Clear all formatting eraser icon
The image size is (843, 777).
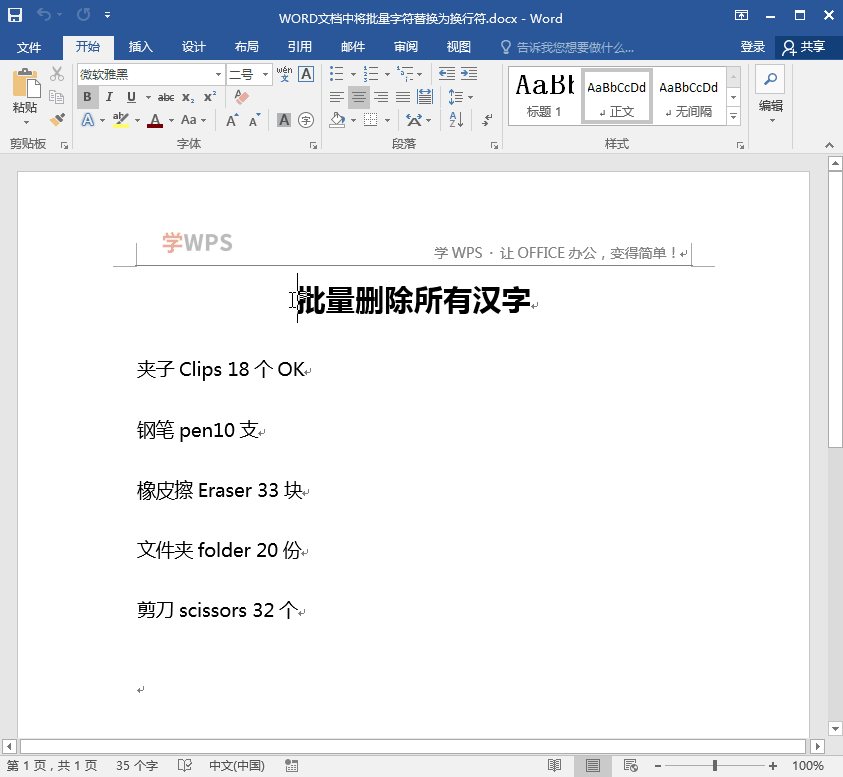(x=241, y=97)
